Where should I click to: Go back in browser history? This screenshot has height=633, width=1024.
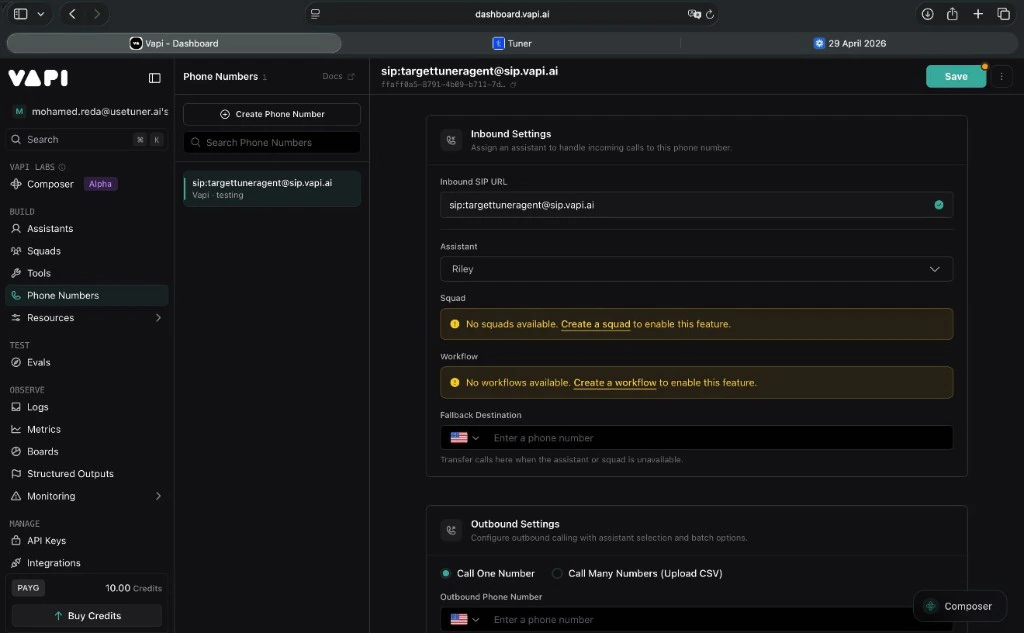(x=72, y=14)
